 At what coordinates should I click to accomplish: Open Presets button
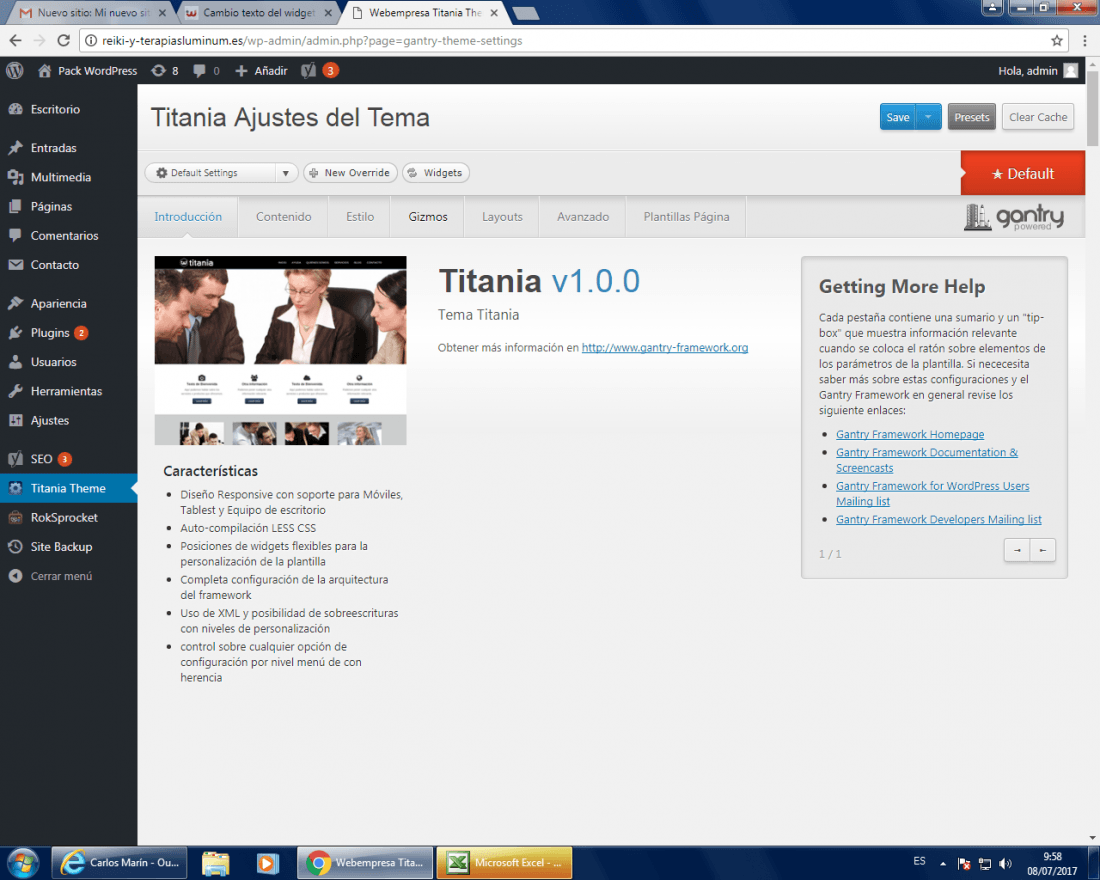[972, 117]
